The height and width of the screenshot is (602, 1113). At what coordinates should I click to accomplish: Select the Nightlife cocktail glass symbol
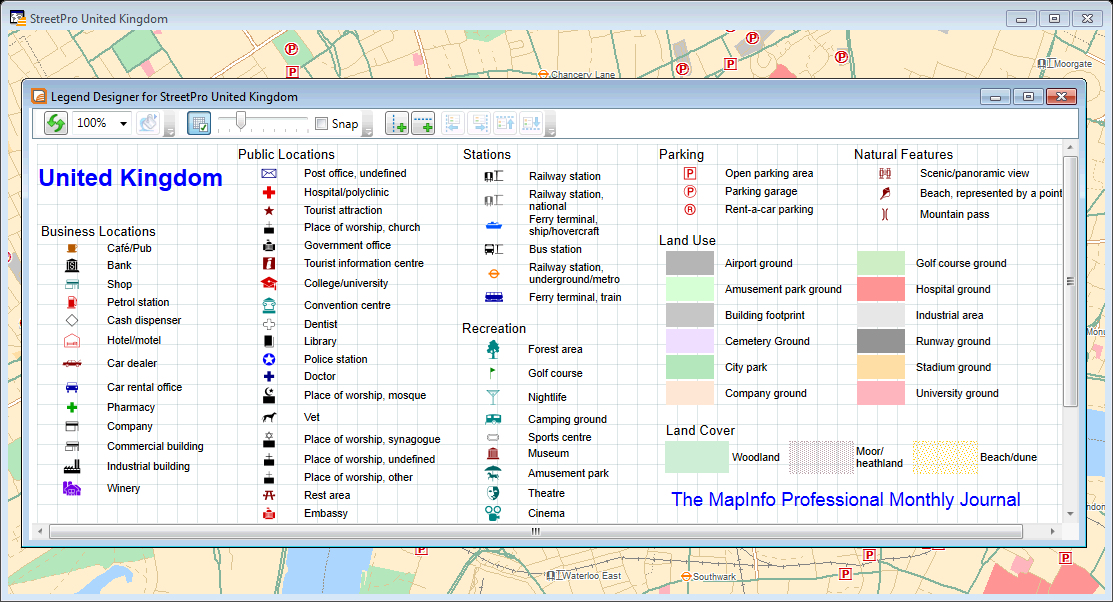tap(493, 398)
